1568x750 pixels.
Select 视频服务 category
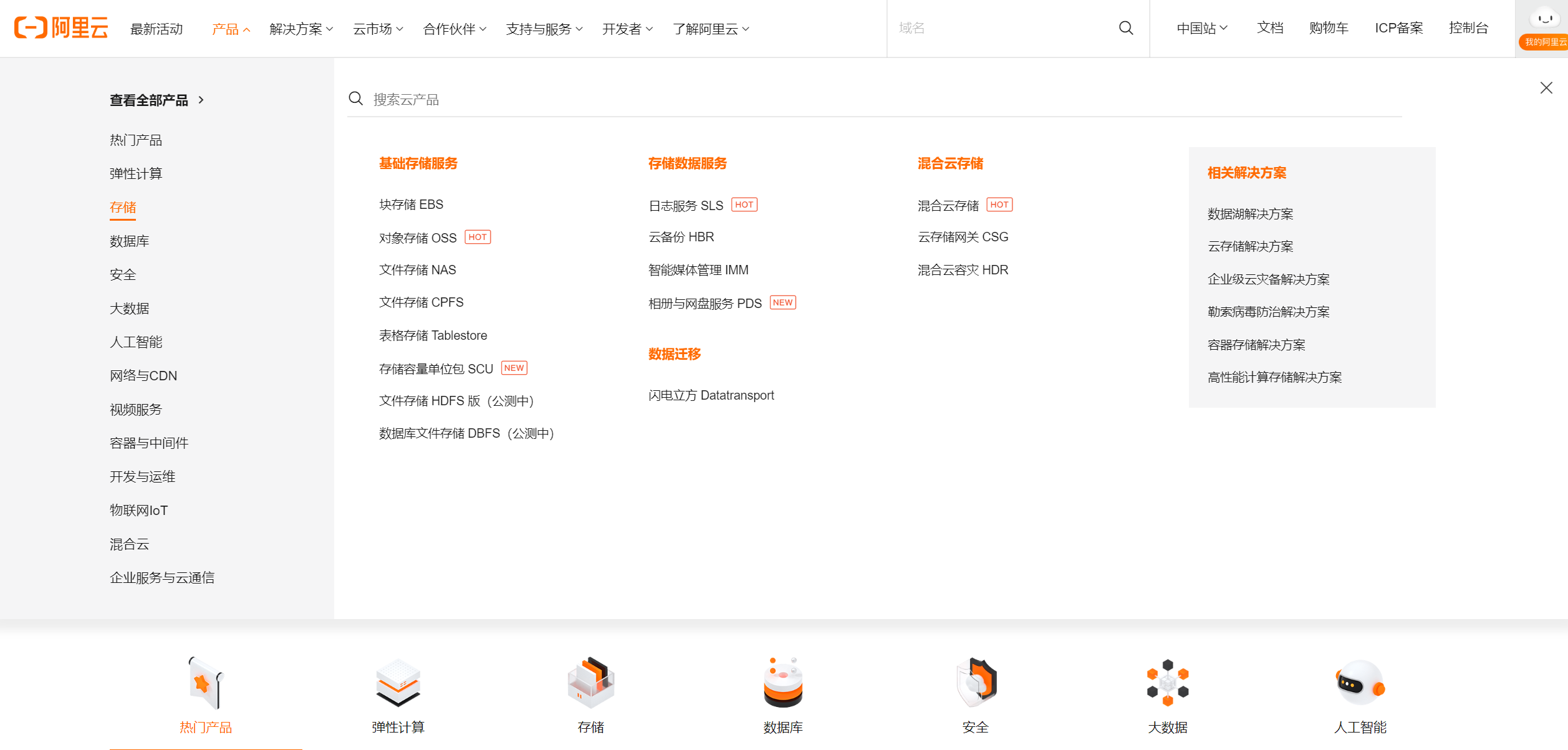pos(136,410)
